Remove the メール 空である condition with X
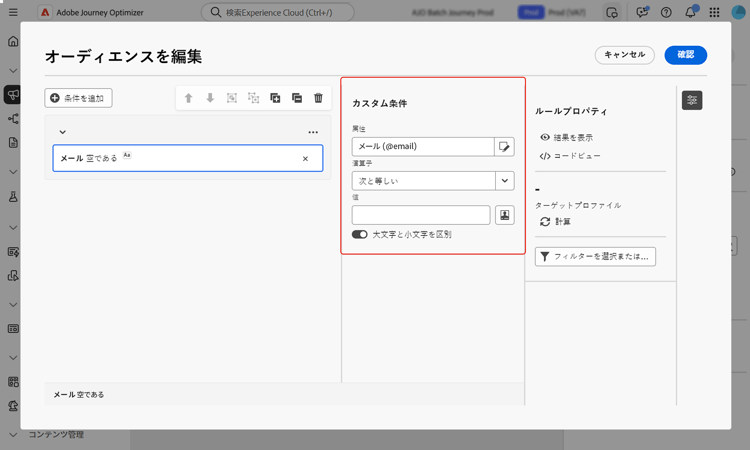750x450 pixels. pyautogui.click(x=305, y=159)
